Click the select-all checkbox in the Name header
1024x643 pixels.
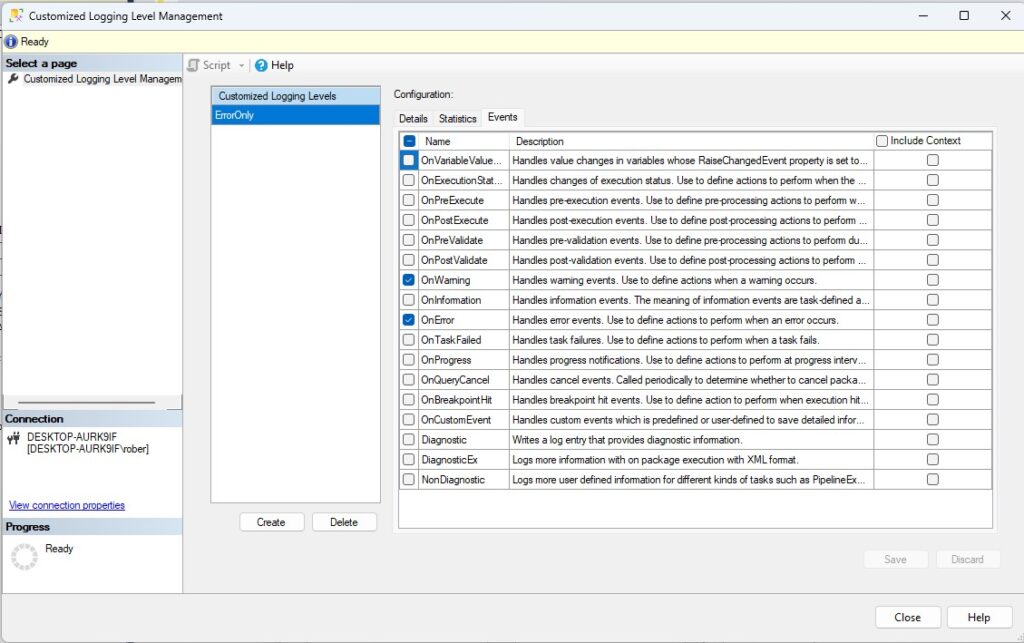[409, 141]
